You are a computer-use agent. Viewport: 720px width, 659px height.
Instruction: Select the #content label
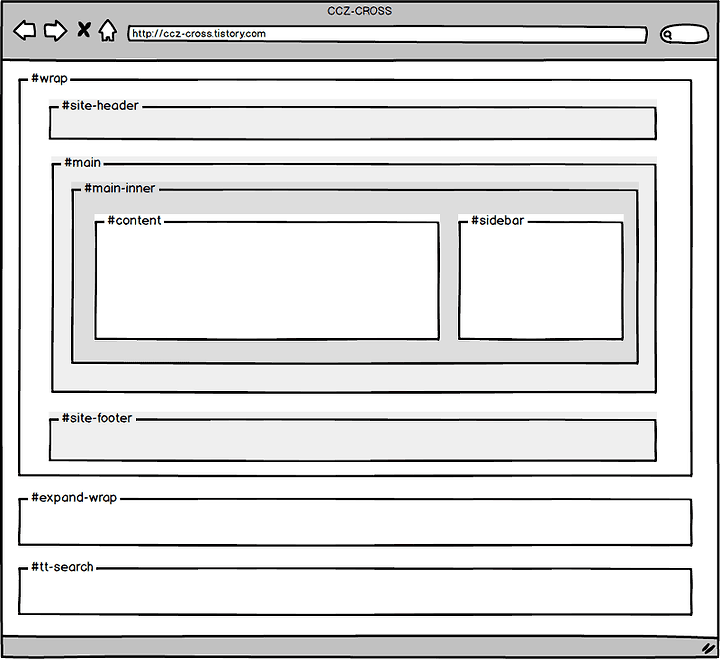[134, 220]
